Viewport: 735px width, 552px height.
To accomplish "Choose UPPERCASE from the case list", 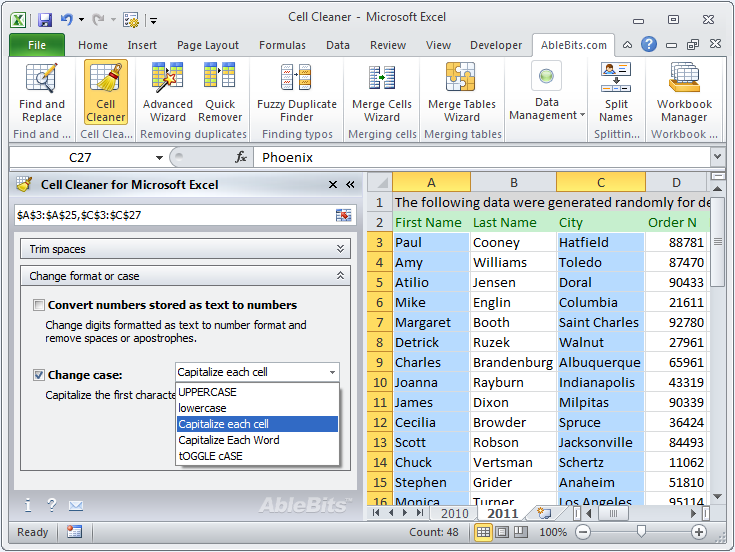I will [x=257, y=392].
